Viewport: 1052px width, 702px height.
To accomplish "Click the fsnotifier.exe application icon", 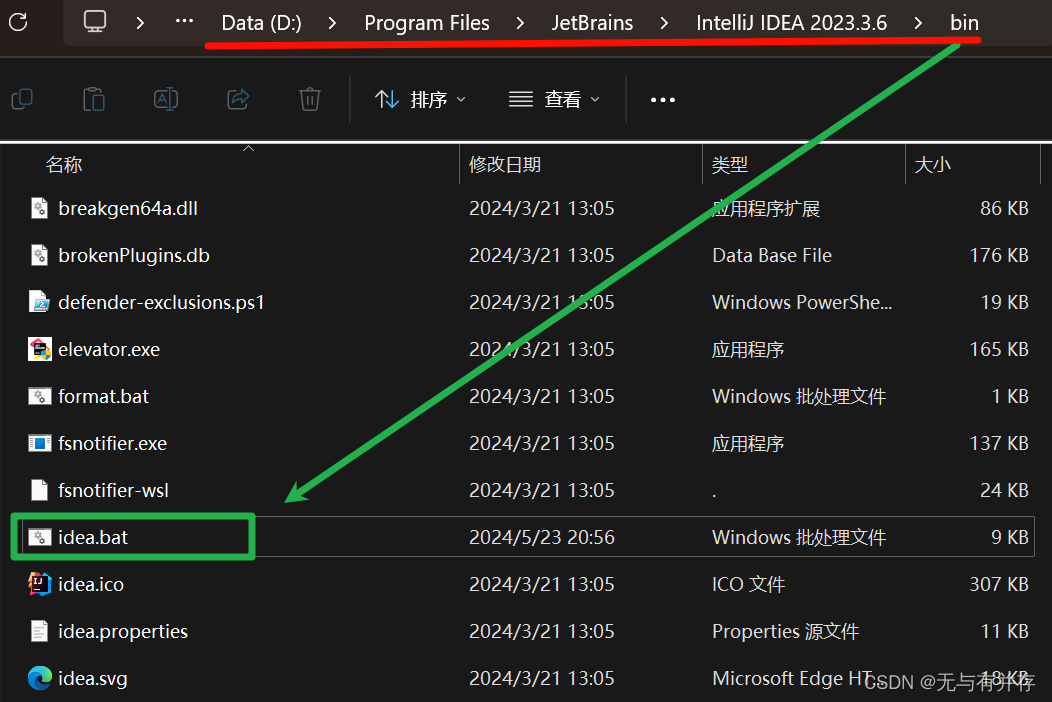I will tap(40, 443).
